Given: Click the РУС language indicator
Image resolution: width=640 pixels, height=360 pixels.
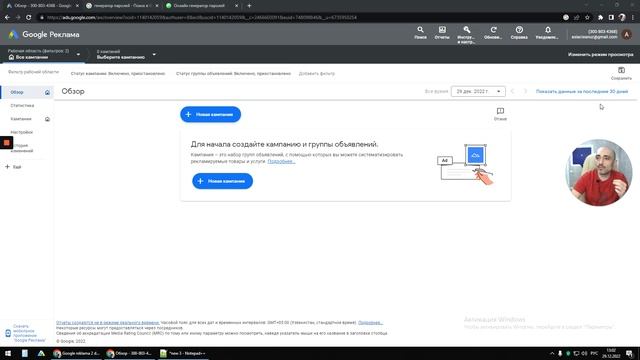Looking at the screenshot, I should pyautogui.click(x=594, y=353).
